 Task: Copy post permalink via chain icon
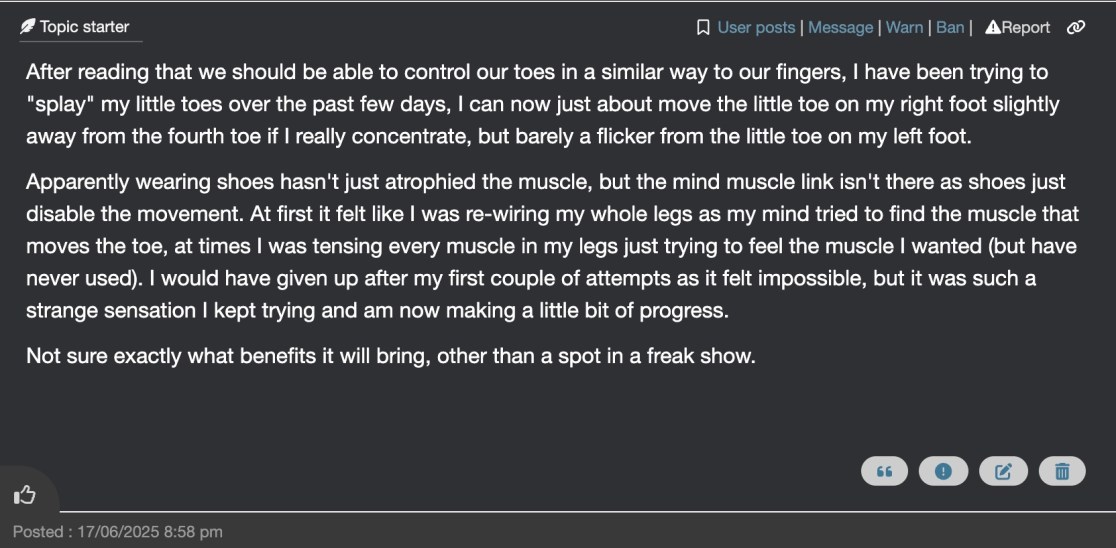pos(1076,28)
